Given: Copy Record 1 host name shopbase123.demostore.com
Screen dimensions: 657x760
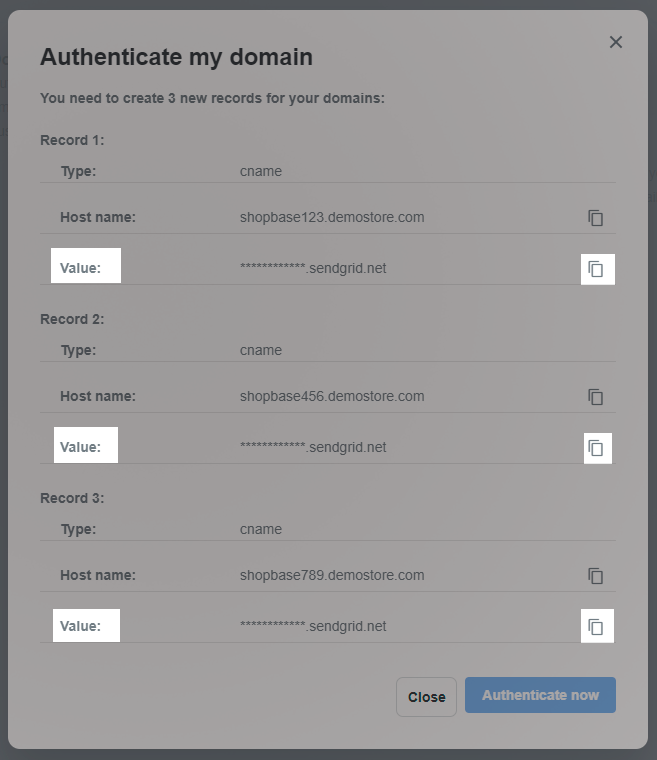Looking at the screenshot, I should pyautogui.click(x=595, y=218).
